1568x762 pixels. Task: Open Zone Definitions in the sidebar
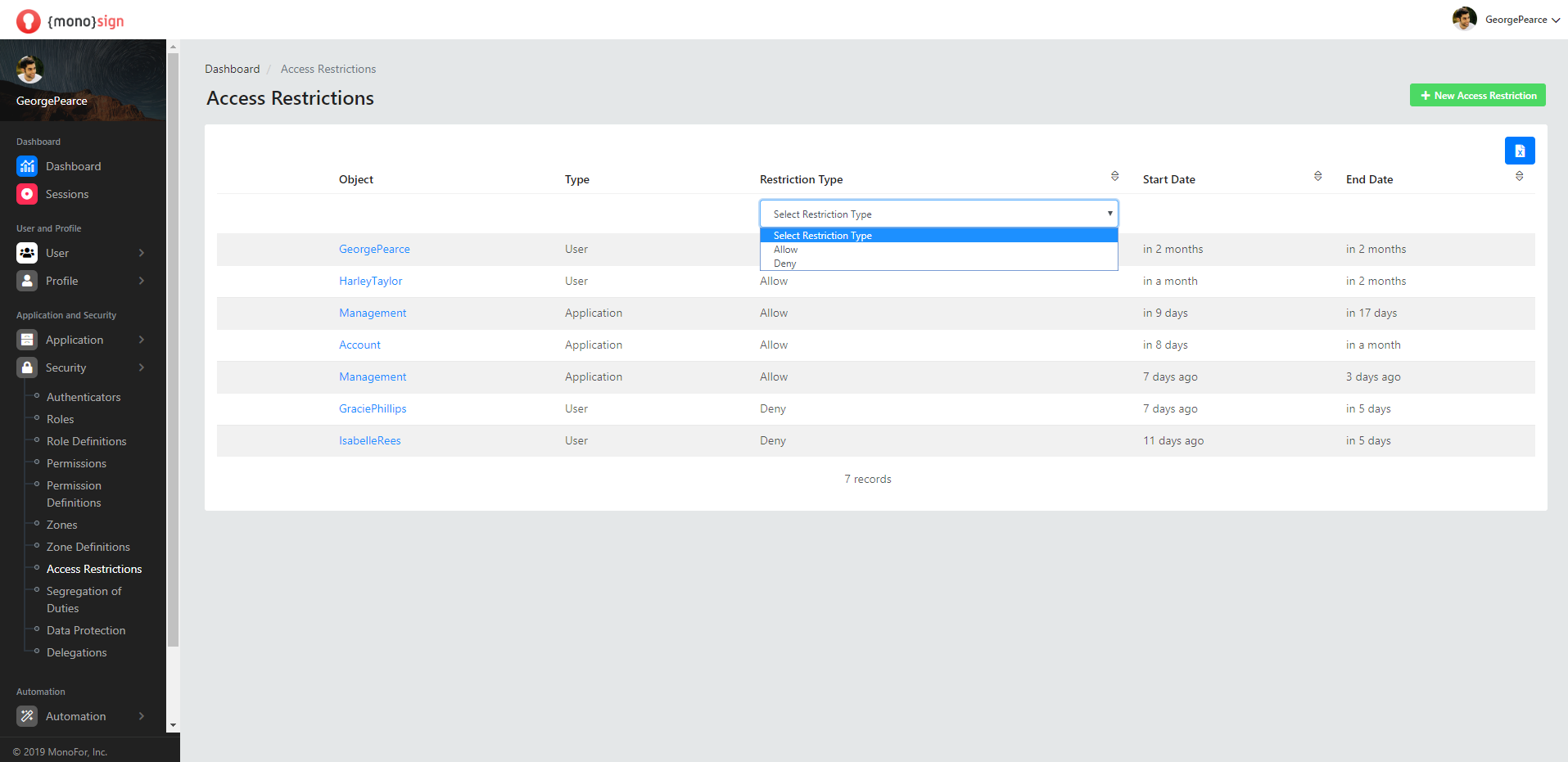(88, 547)
